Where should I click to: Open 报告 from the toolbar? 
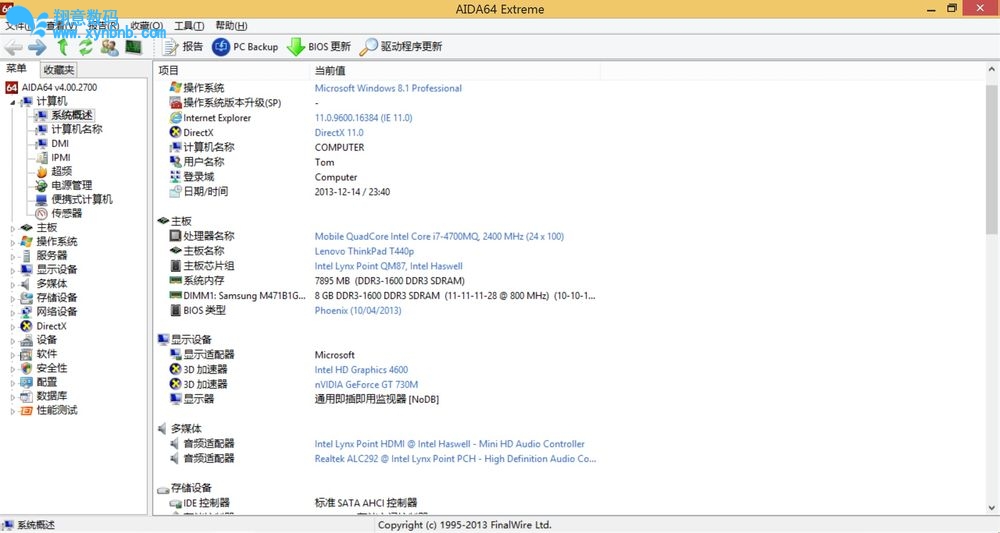click(183, 47)
